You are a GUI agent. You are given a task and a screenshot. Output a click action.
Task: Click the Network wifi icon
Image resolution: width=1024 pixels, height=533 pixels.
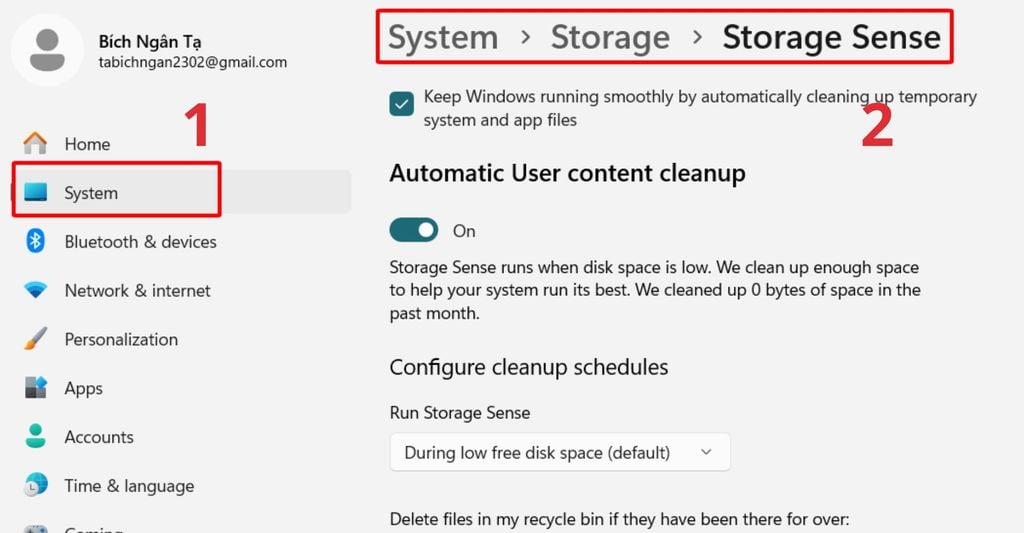[x=35, y=289]
